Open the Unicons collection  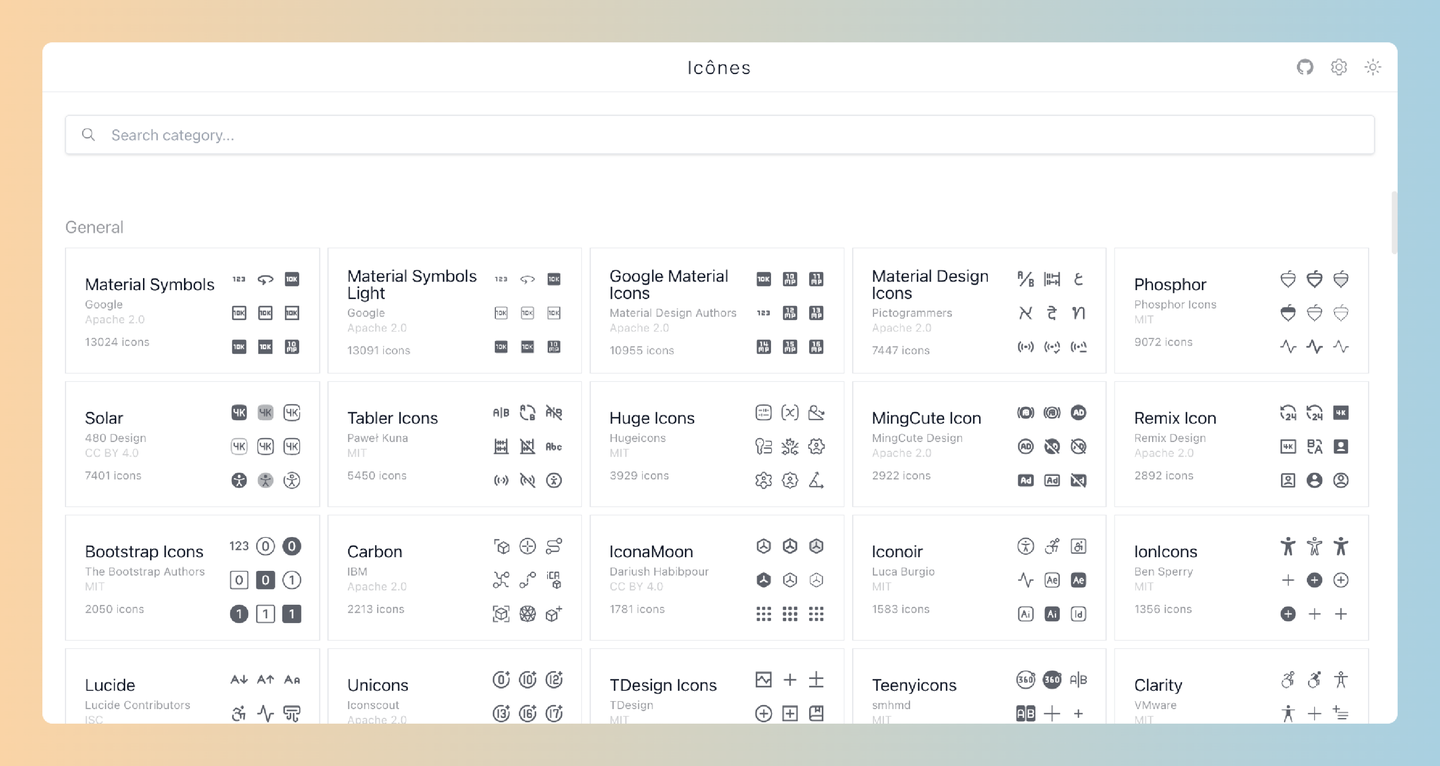click(454, 686)
